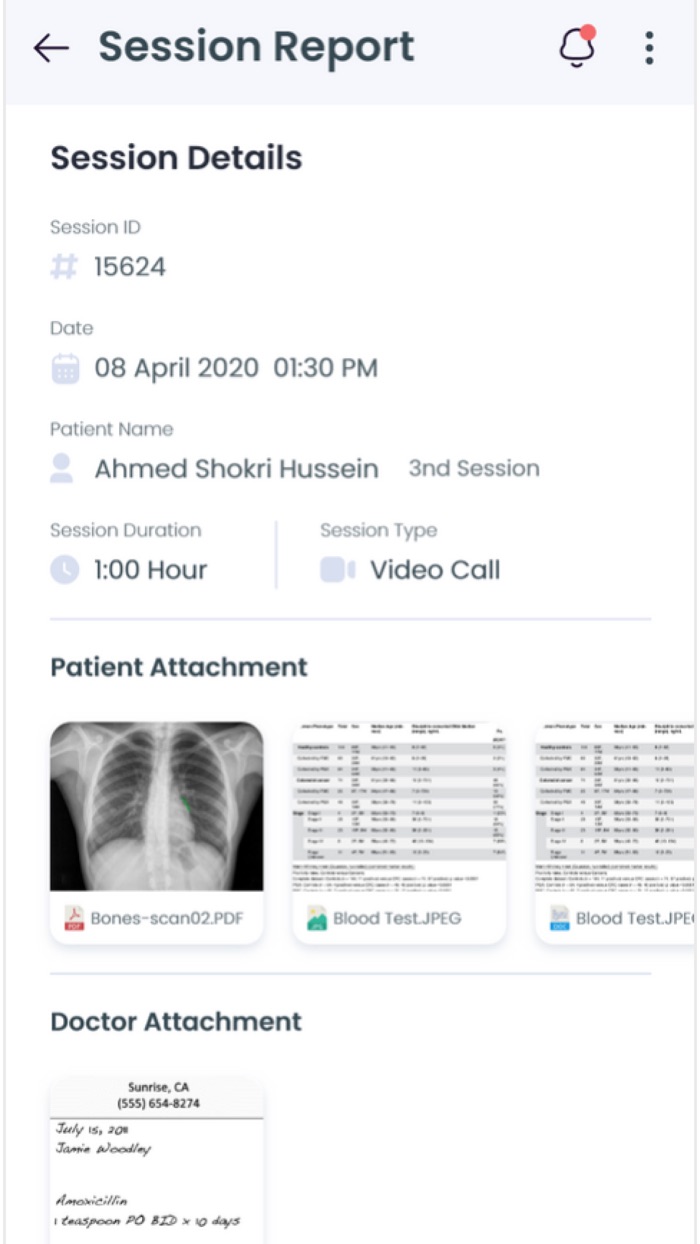Click the session ID hashtag icon
This screenshot has height=1244, width=700.
tap(62, 264)
